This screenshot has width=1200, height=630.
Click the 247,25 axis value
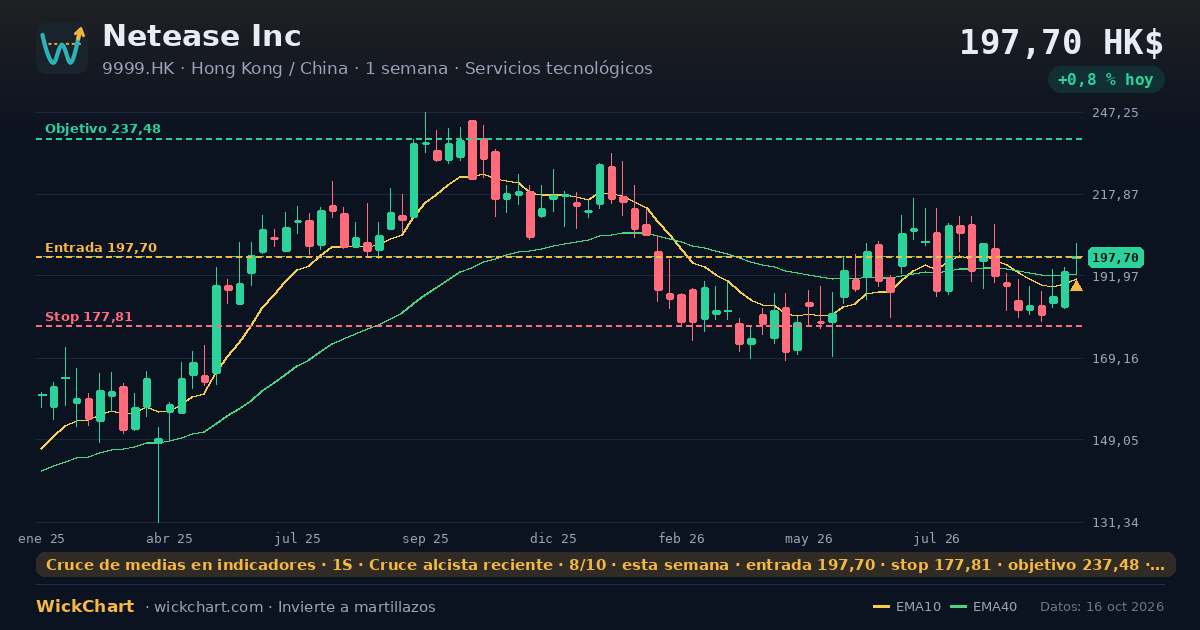(1115, 113)
